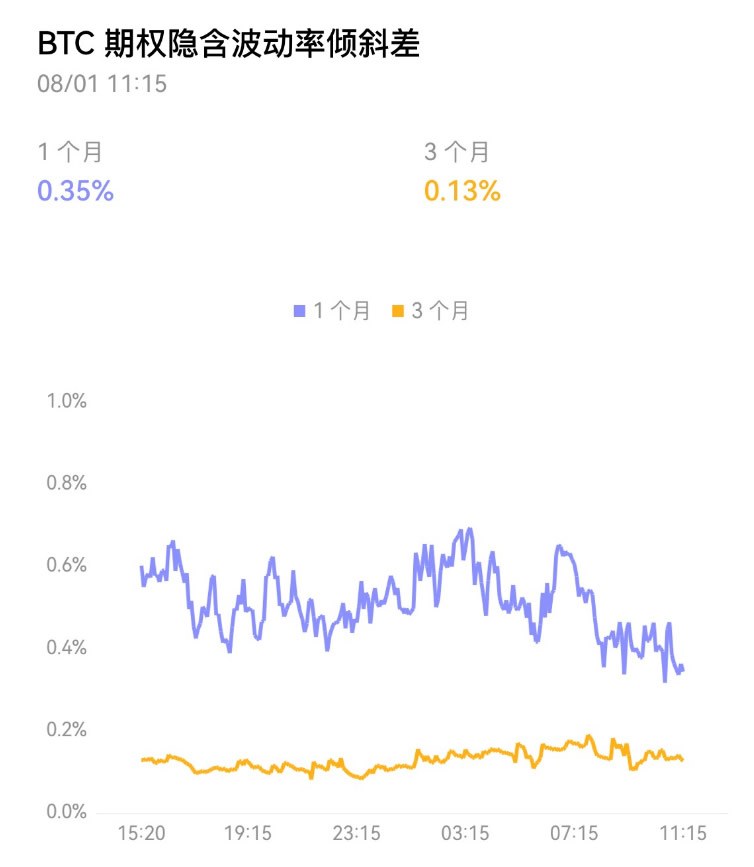Image resolution: width=754 pixels, height=867 pixels.
Task: Click the 0.6% y-axis label
Action: pos(67,566)
